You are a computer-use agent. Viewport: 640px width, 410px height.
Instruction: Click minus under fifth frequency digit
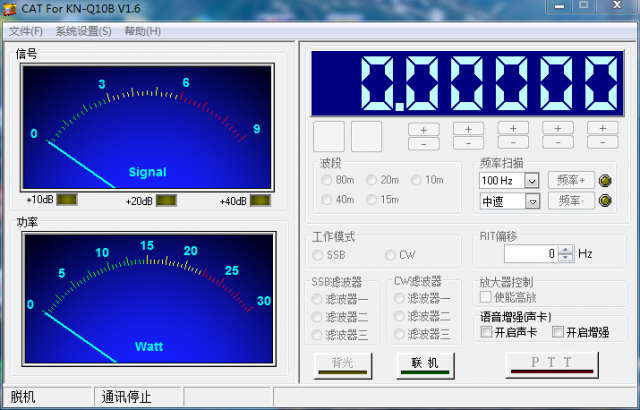pyautogui.click(x=558, y=142)
